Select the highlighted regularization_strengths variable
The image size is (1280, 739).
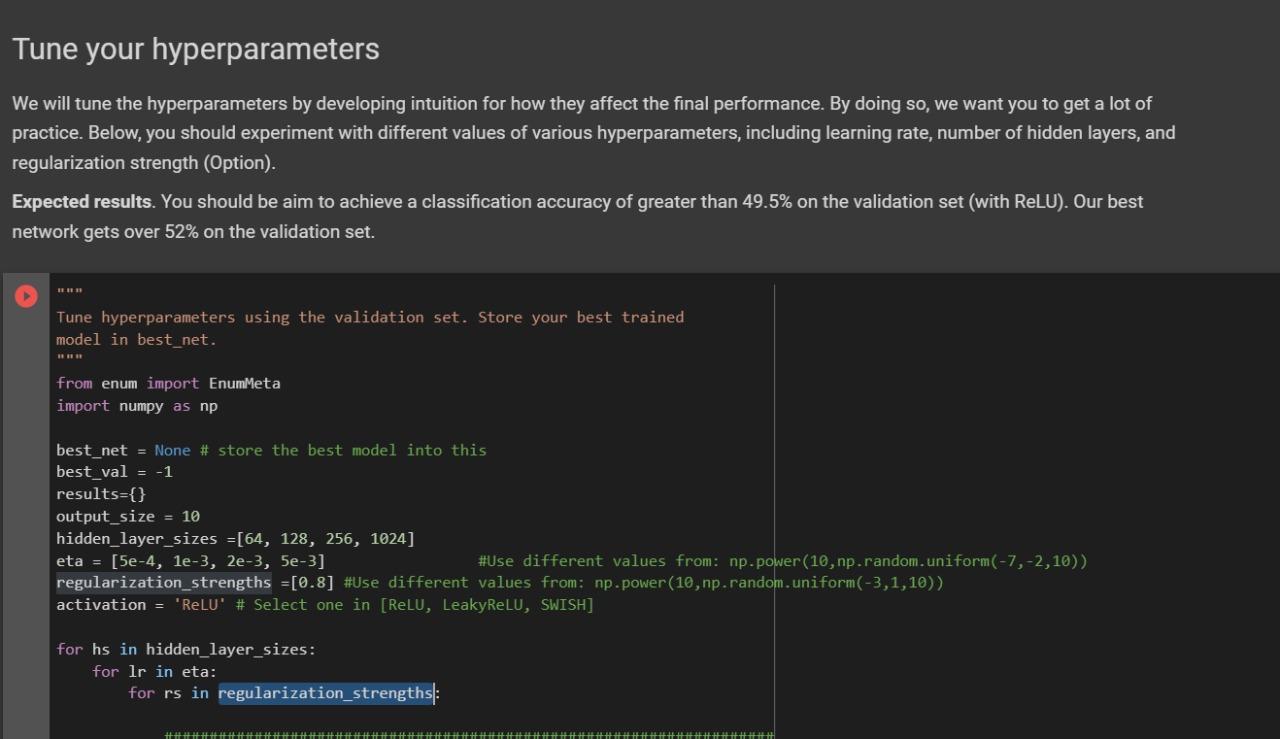coord(163,582)
